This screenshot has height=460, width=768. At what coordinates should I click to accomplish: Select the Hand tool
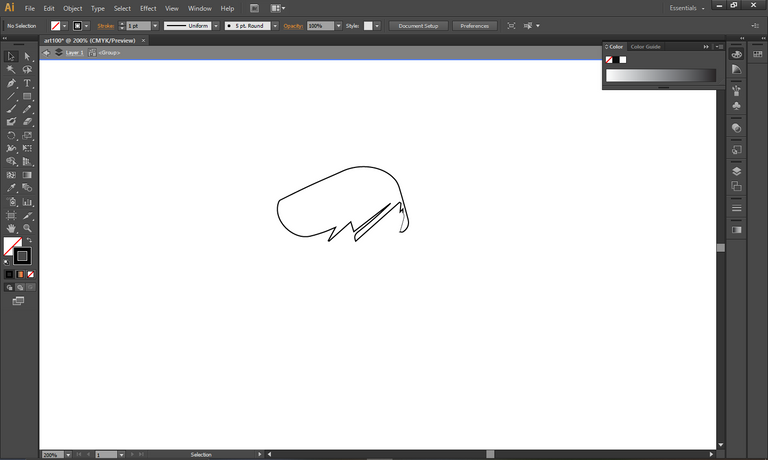[x=11, y=228]
